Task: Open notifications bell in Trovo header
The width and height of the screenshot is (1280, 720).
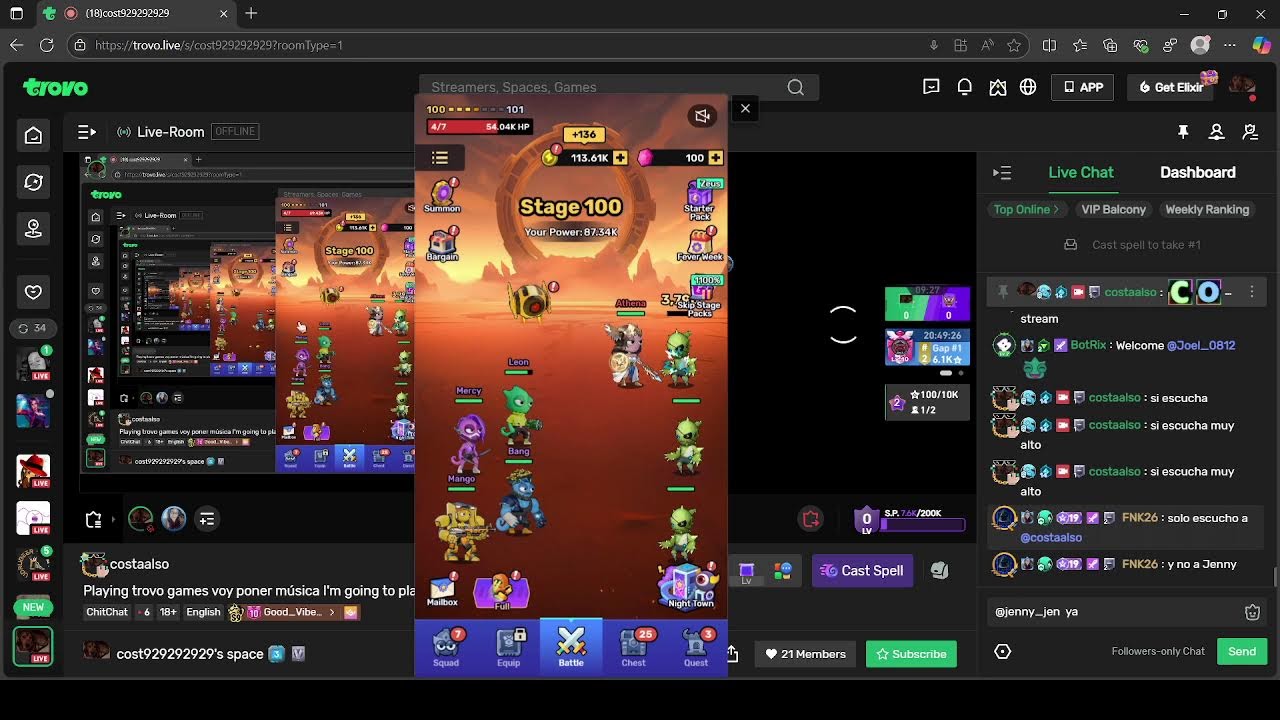Action: [x=964, y=87]
